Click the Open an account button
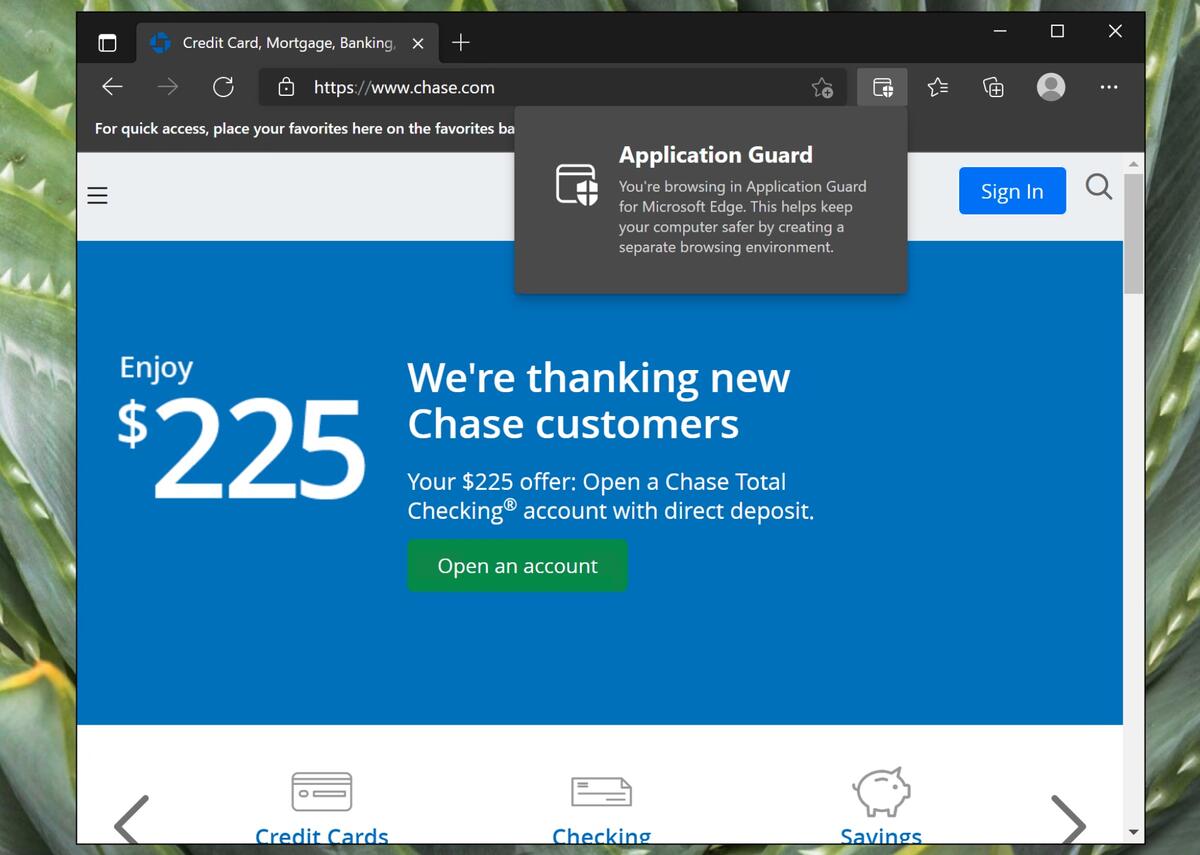 517,566
